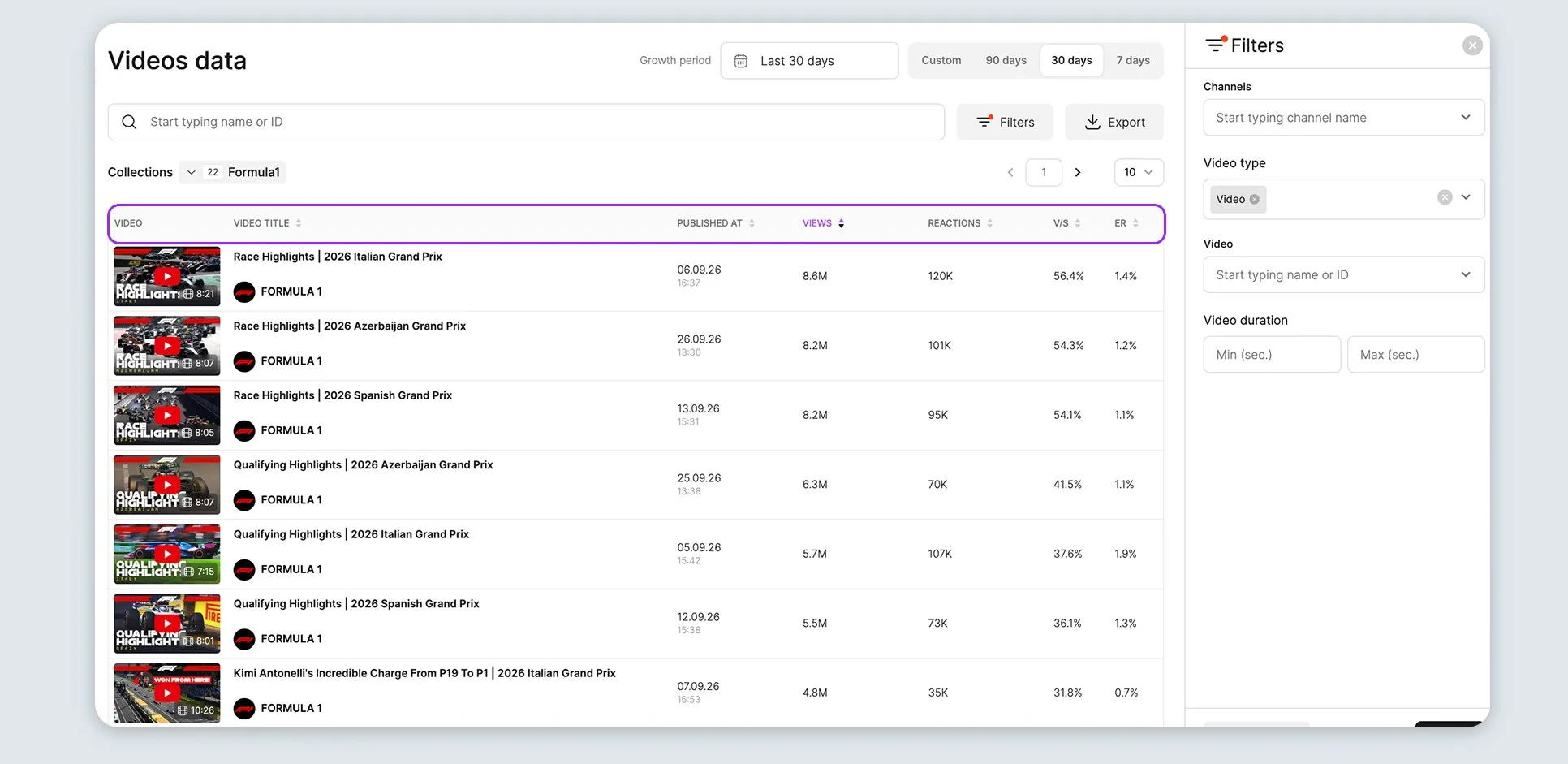Screen dimensions: 1568x764
Task: Play Race Highlights Italian Grand Prix thumbnail
Action: [167, 276]
